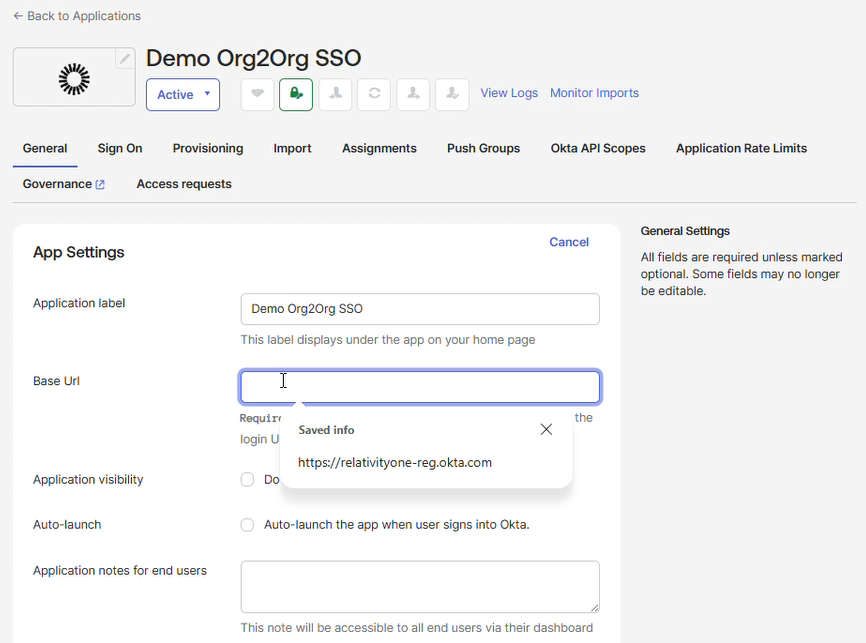Viewport: 866px width, 643px height.
Task: Choose saved URL relativityone-reg.okta.com suggestion
Action: click(394, 462)
